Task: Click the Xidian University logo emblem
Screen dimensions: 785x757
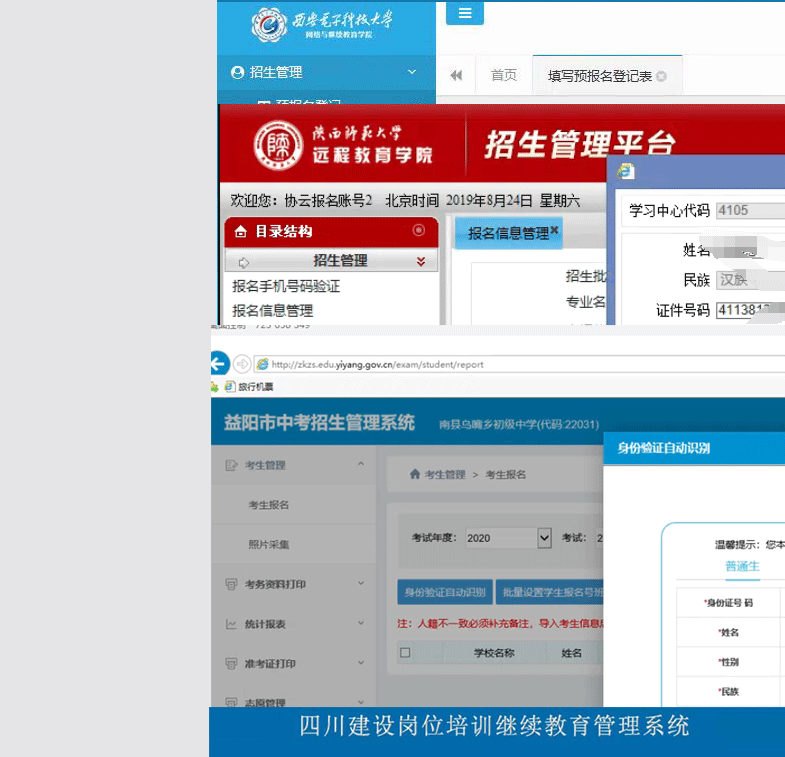Action: [269, 25]
